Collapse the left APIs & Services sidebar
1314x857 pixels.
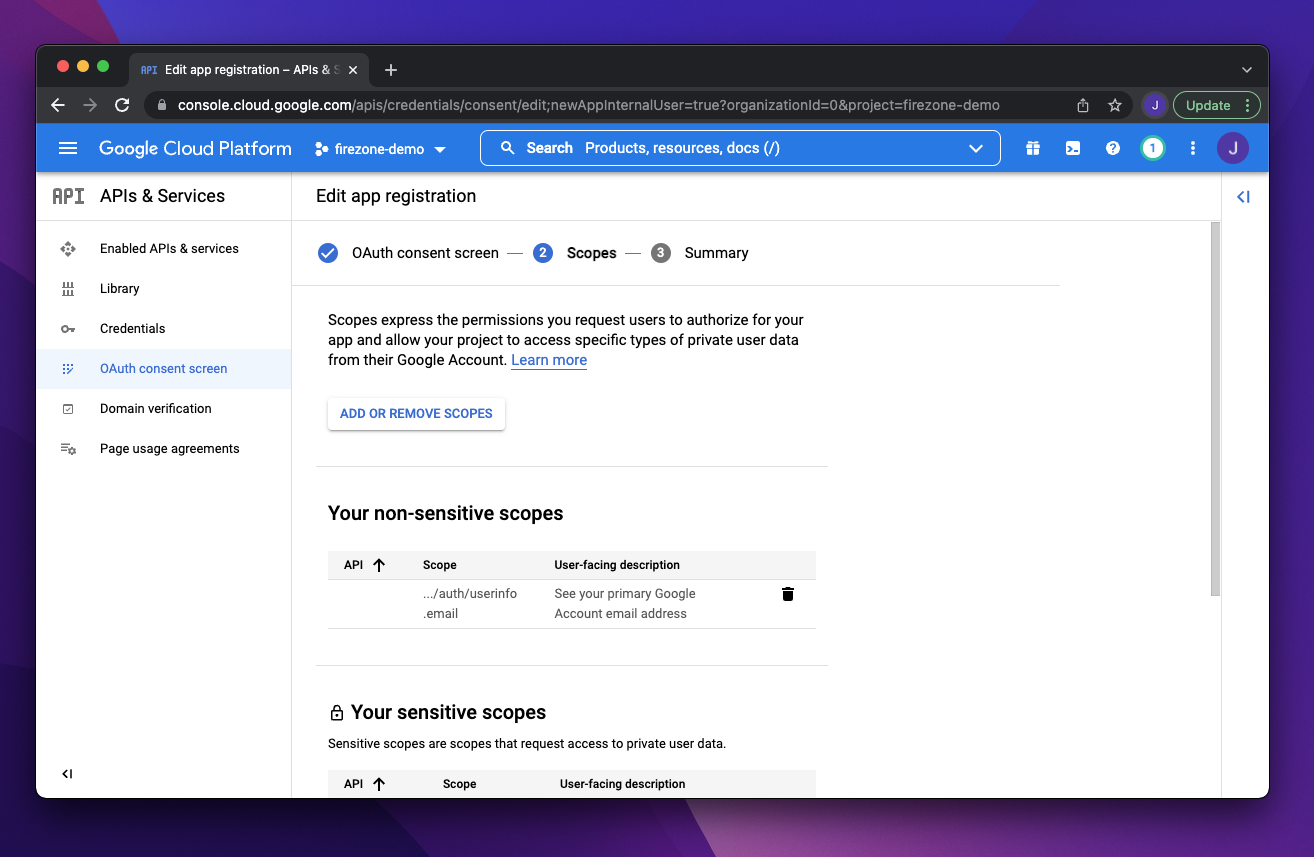pos(67,773)
